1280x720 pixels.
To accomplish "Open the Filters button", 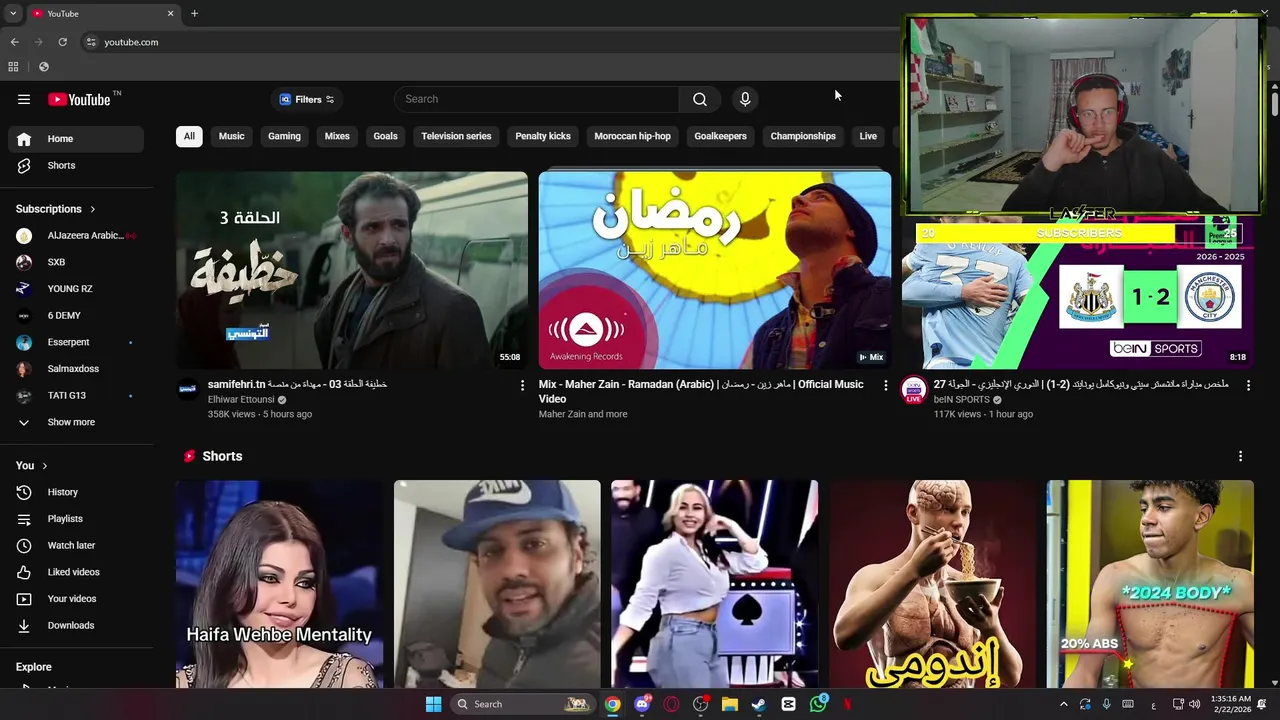I will click(x=306, y=99).
